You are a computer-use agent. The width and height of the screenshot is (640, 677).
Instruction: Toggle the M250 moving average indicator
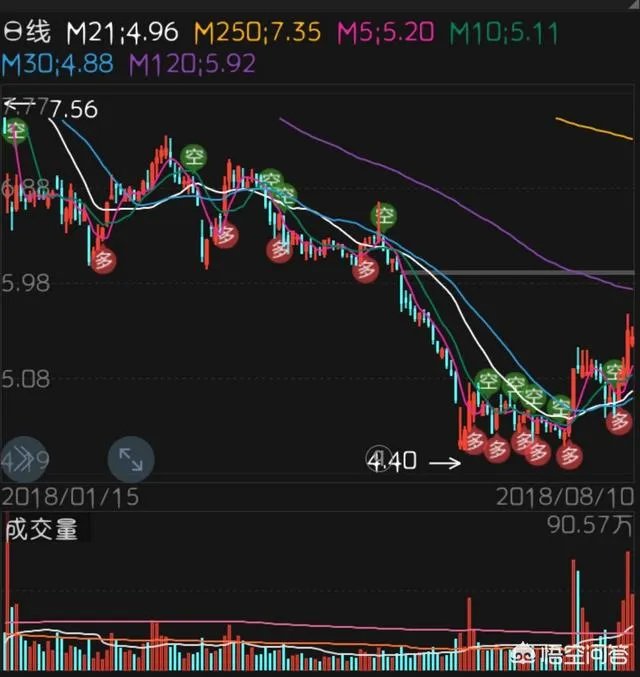click(x=257, y=32)
